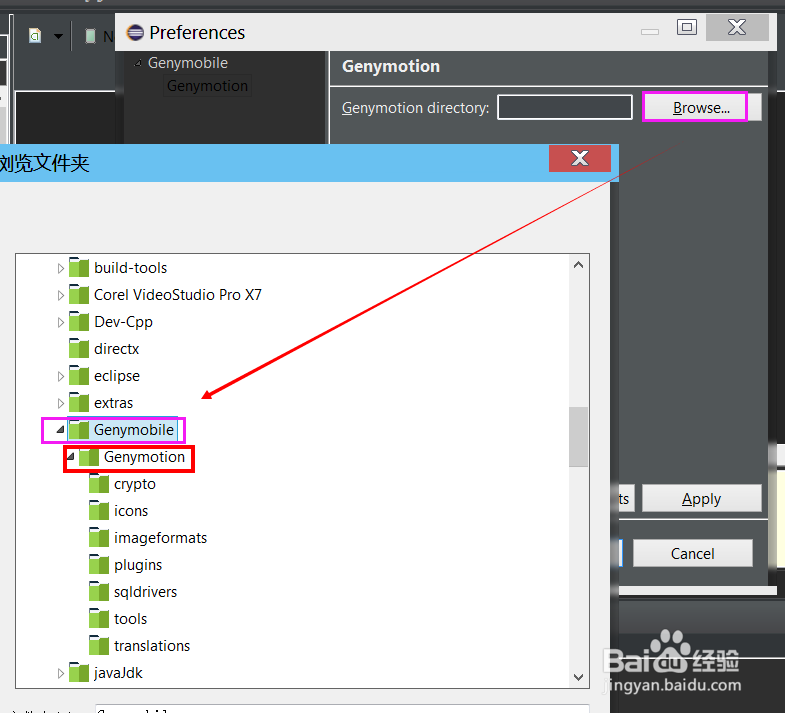Viewport: 785px width, 713px height.
Task: Select the Genymotion folder icon
Action: coord(89,456)
